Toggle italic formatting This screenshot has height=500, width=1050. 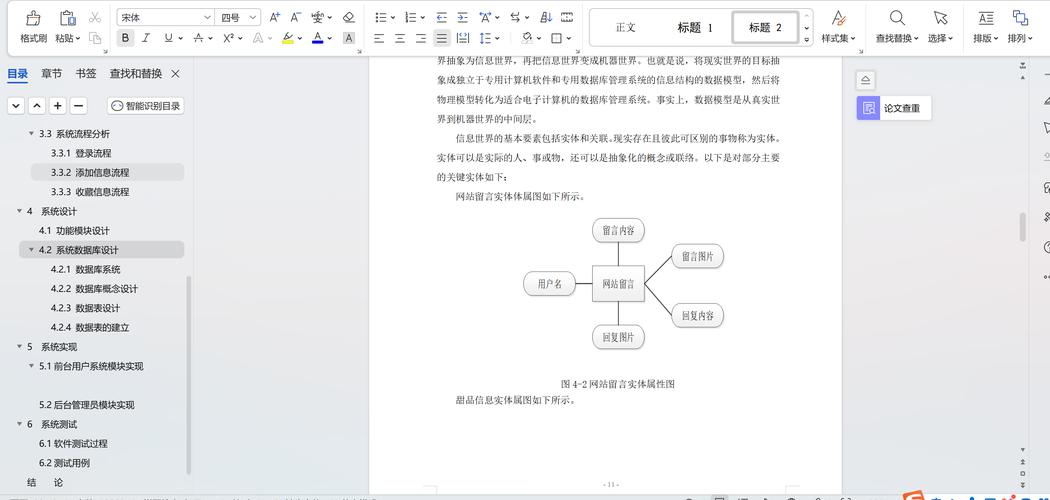click(146, 38)
